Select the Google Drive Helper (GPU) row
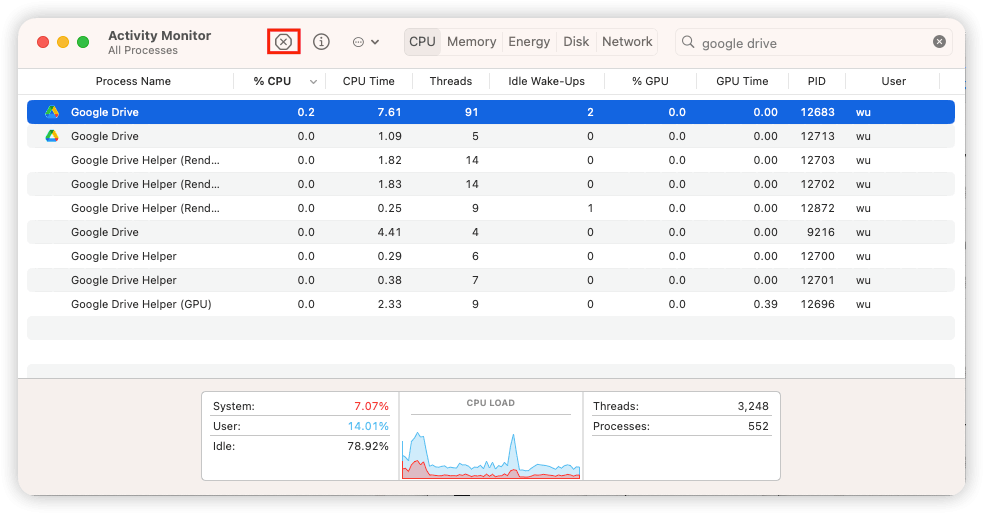The height and width of the screenshot is (514, 984). coord(491,304)
